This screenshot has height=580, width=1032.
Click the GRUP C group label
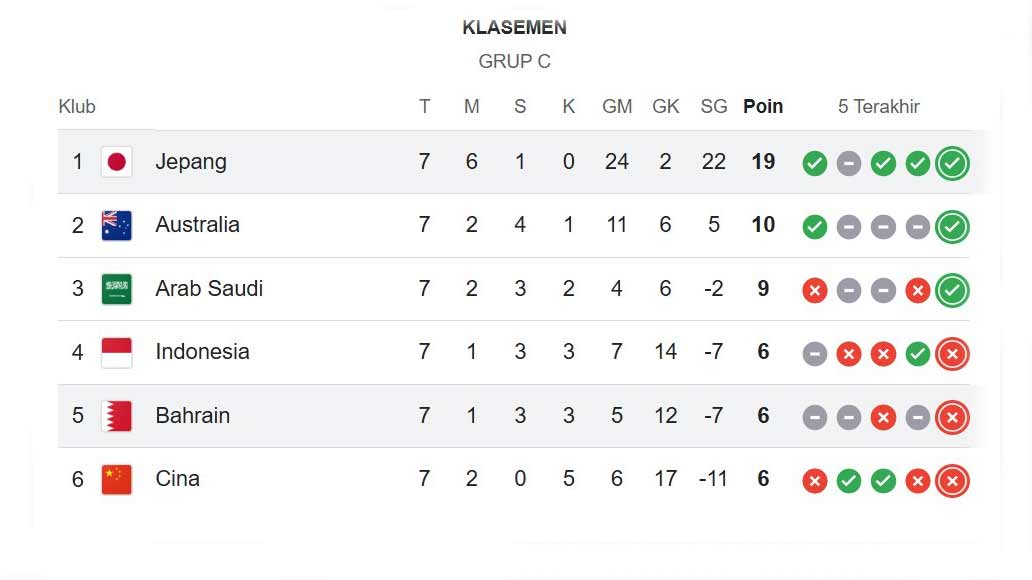[514, 61]
